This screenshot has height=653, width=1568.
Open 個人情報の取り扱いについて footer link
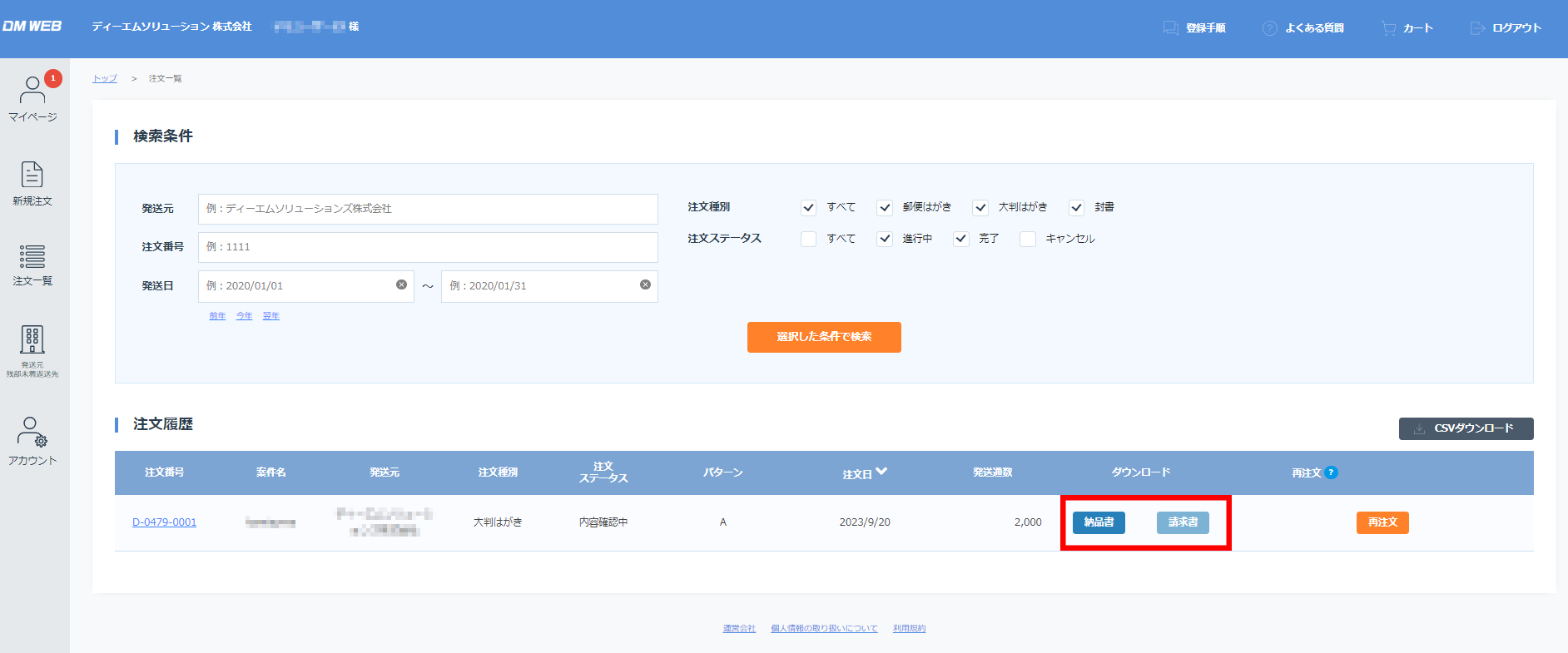pyautogui.click(x=824, y=629)
